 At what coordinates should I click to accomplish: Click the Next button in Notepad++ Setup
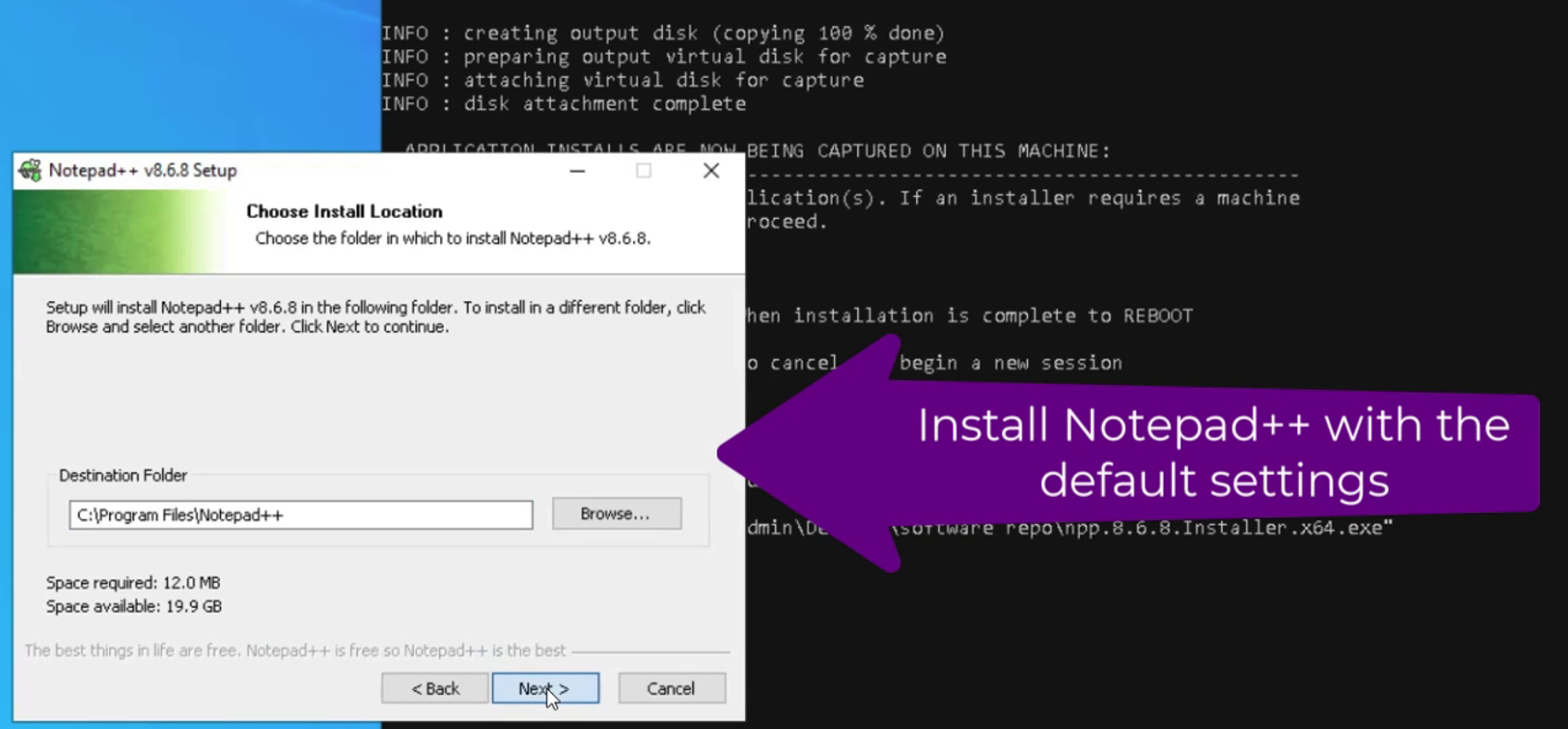click(x=545, y=688)
